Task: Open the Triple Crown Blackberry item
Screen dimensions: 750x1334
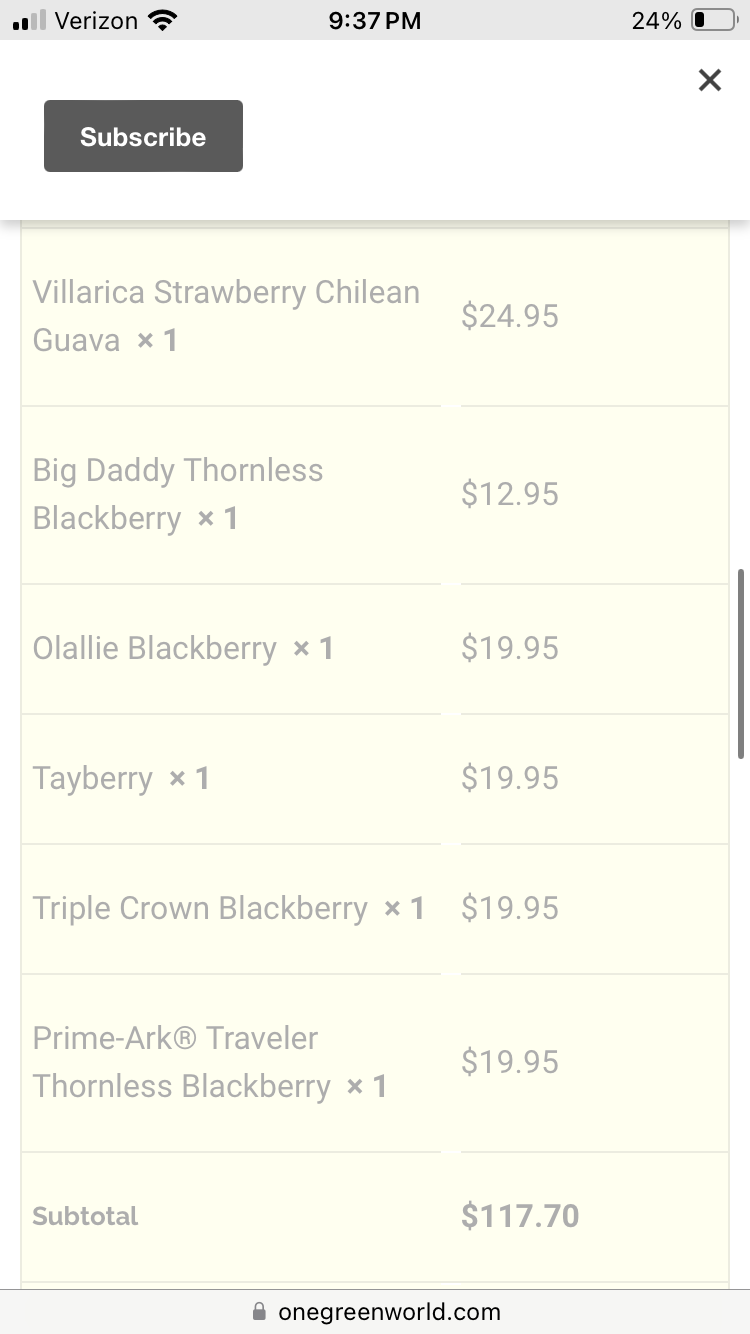Action: (200, 908)
